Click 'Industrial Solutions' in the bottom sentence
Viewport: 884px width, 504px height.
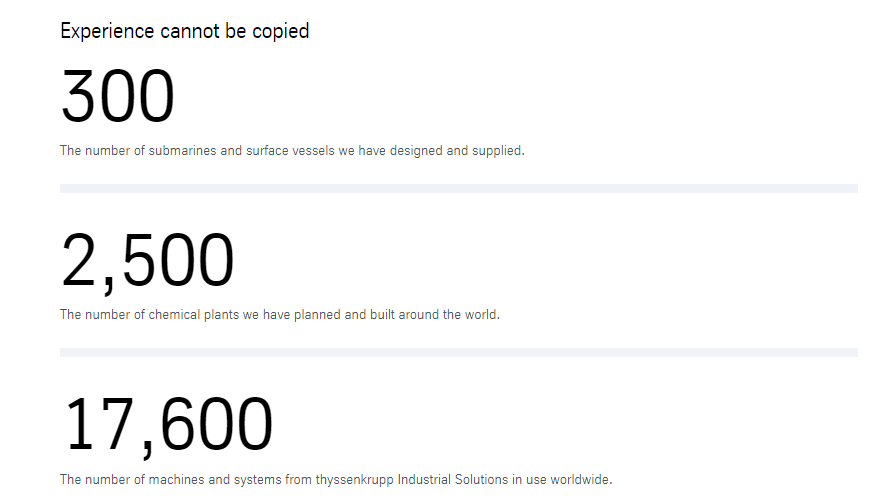453,480
